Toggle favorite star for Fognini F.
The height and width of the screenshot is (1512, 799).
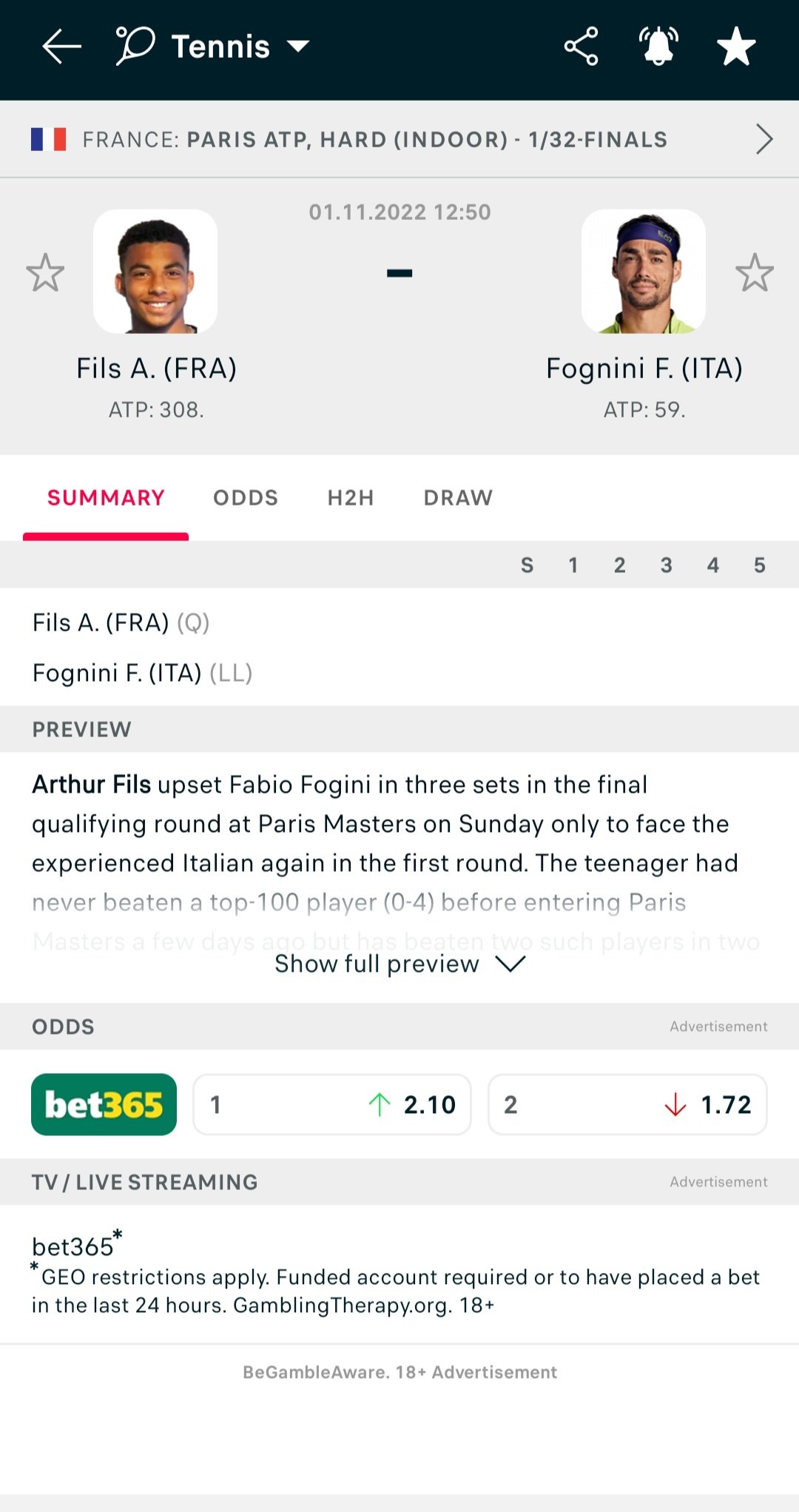754,272
